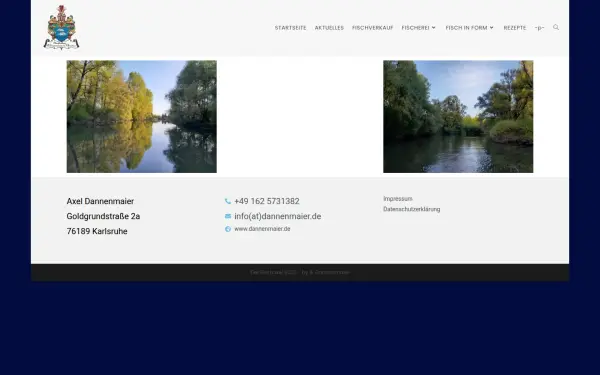This screenshot has height=375, width=600.
Task: Open the Datenschutzerklärung link
Action: pyautogui.click(x=411, y=209)
